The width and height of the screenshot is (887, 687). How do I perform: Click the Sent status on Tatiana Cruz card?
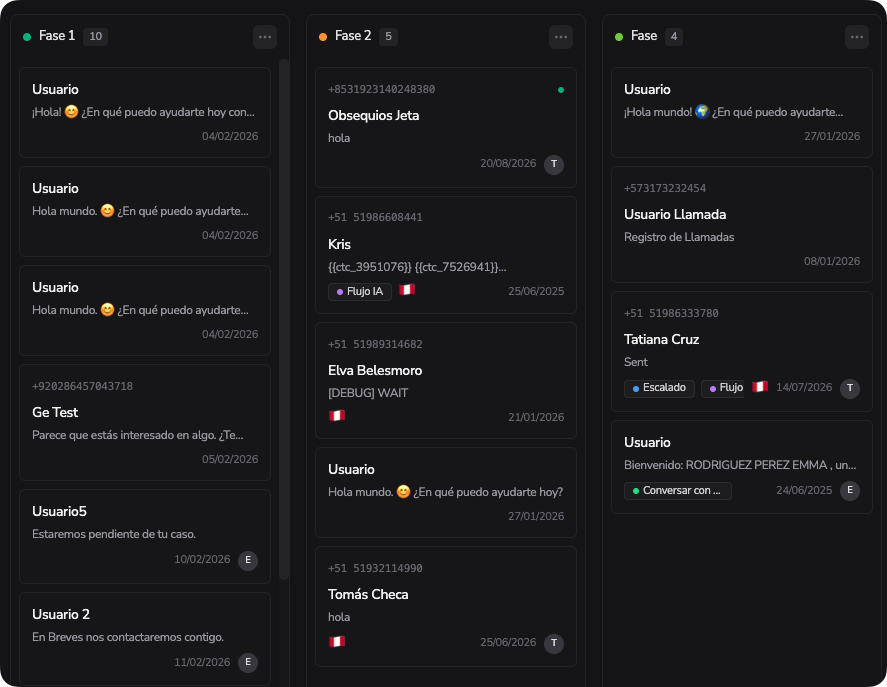(x=636, y=362)
